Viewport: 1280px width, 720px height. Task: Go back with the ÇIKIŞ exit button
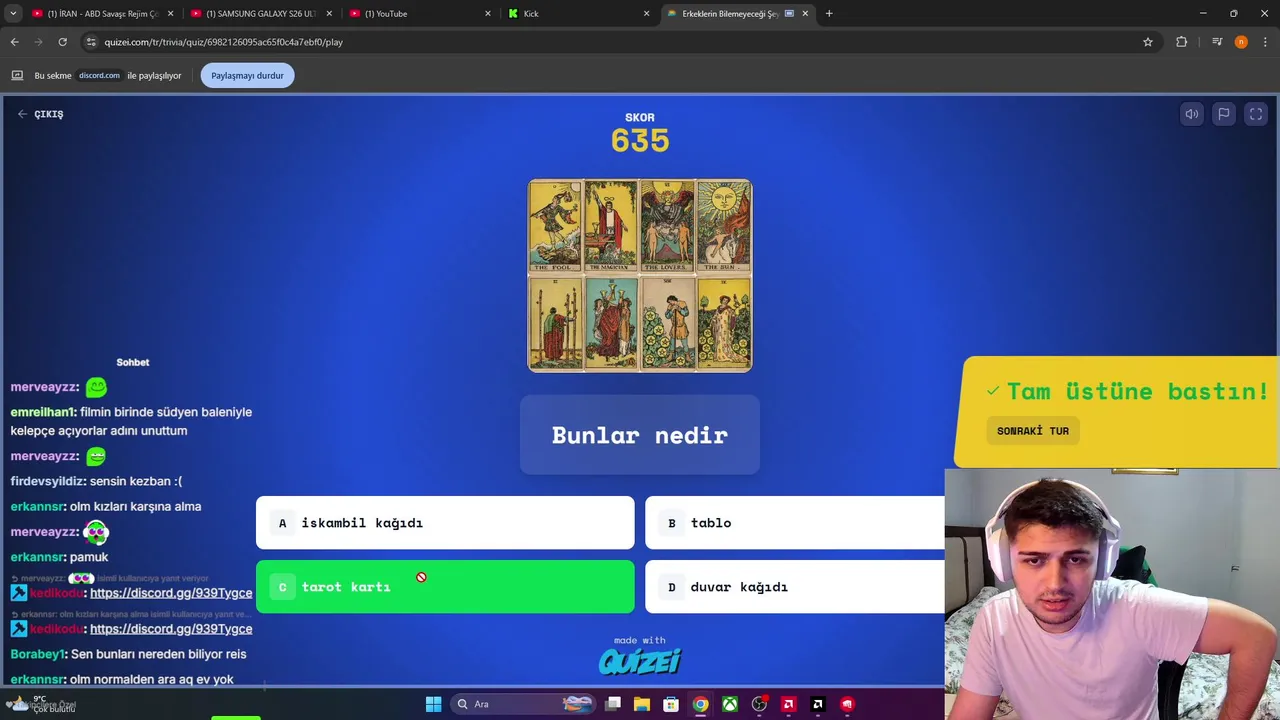(40, 114)
